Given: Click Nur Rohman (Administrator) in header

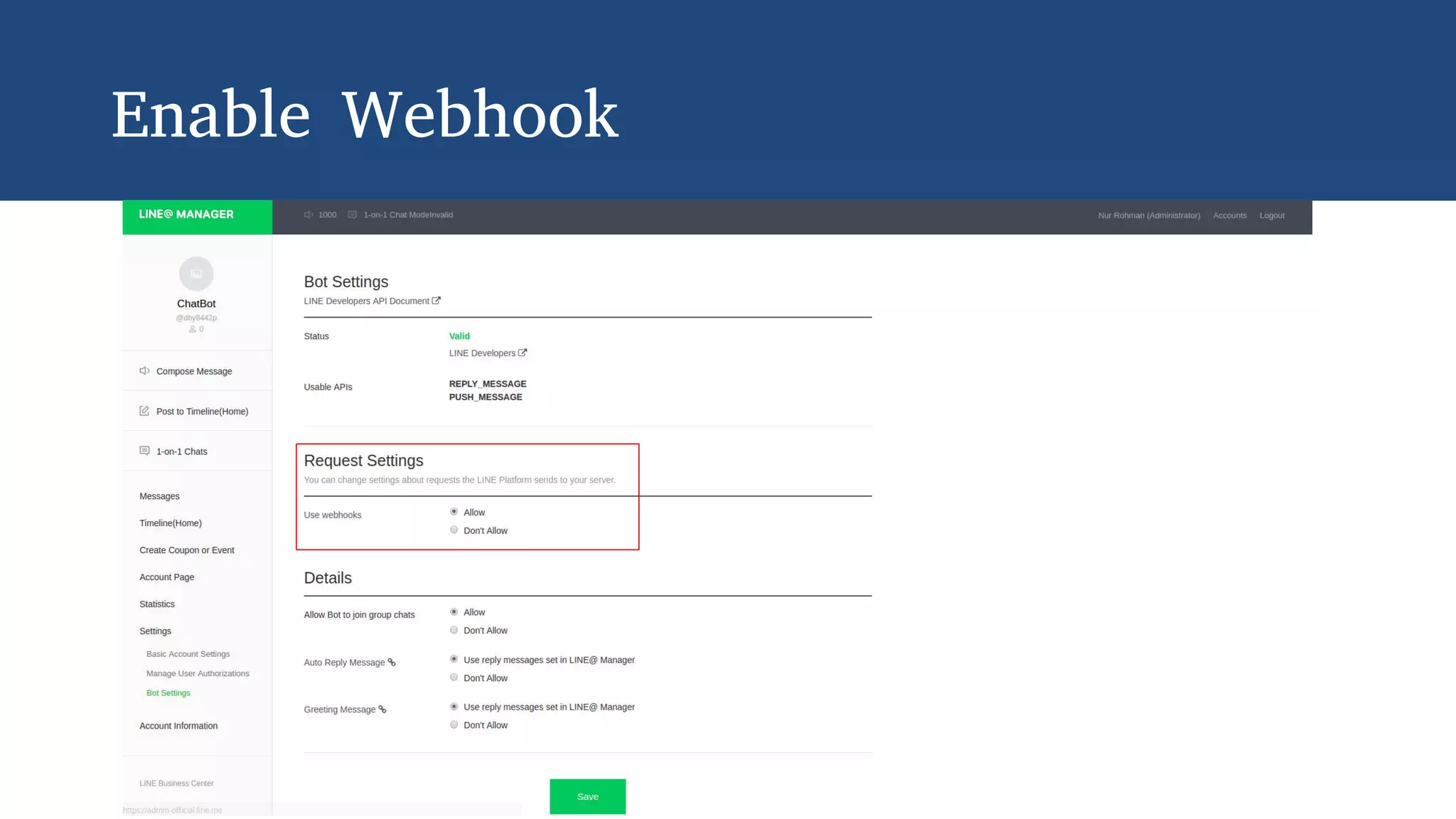Looking at the screenshot, I should pos(1149,215).
